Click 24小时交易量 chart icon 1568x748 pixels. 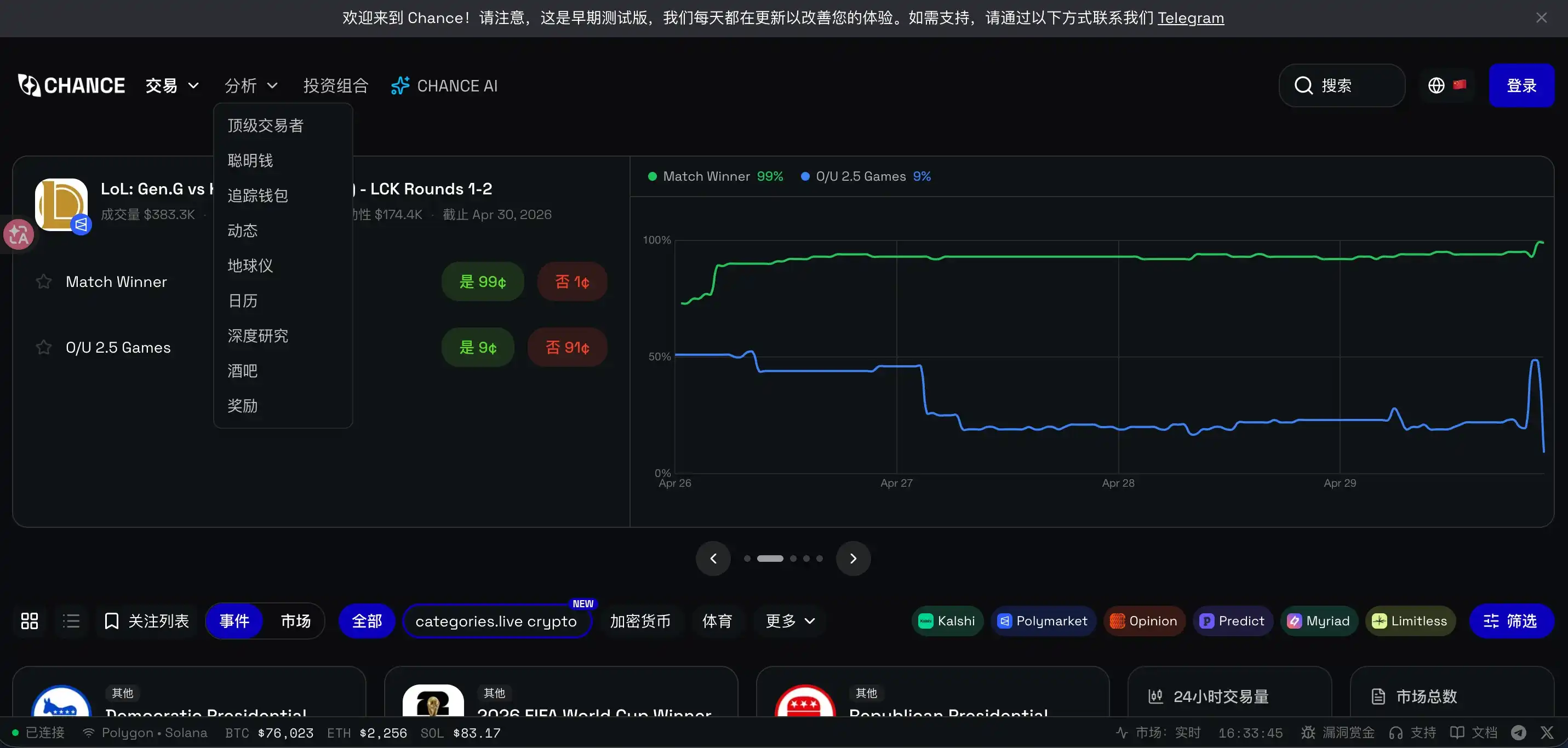click(1155, 697)
